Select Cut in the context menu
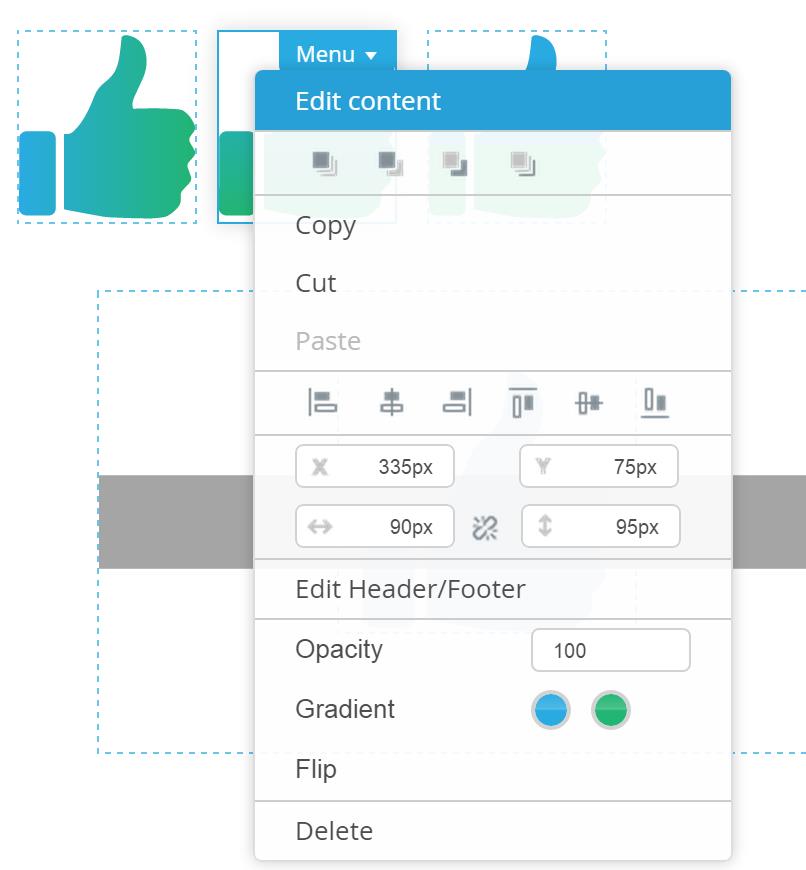 point(316,284)
